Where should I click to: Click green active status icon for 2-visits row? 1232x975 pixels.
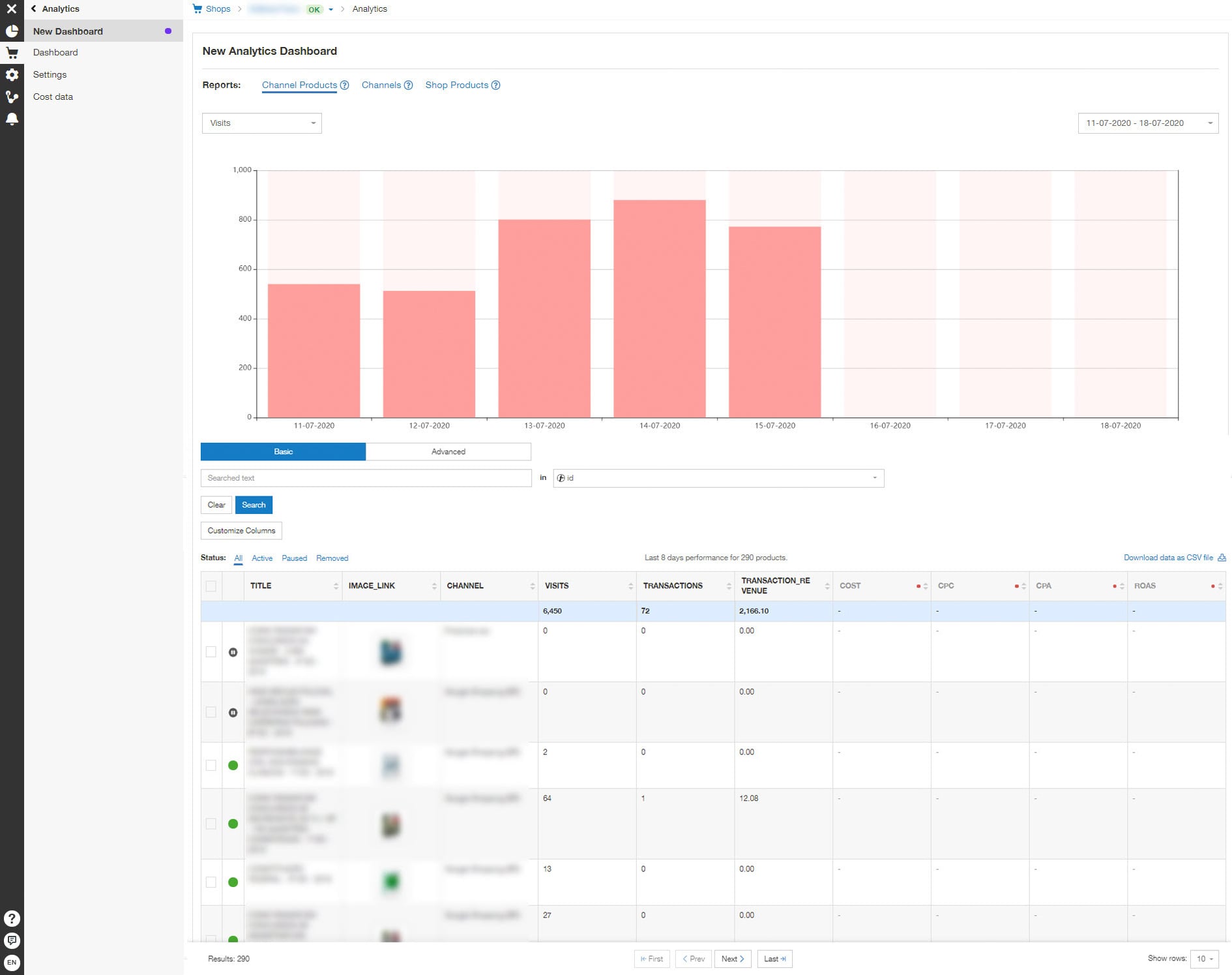coord(233,766)
